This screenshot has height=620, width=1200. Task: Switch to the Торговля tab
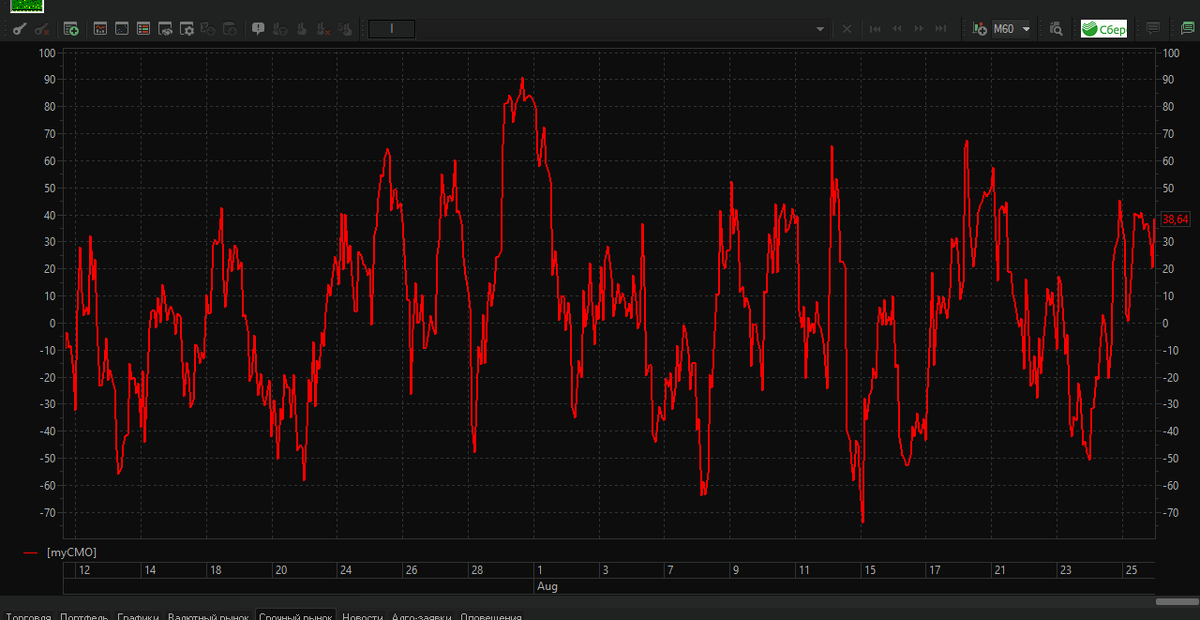coord(27,616)
